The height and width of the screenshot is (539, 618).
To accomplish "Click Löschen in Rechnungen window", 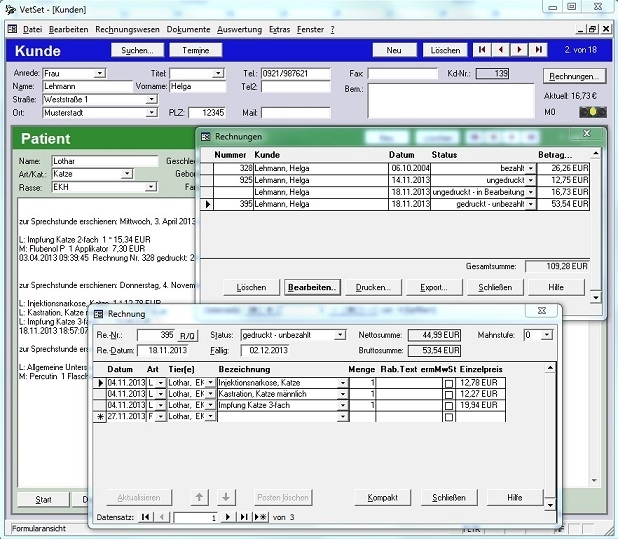I will tap(251, 287).
